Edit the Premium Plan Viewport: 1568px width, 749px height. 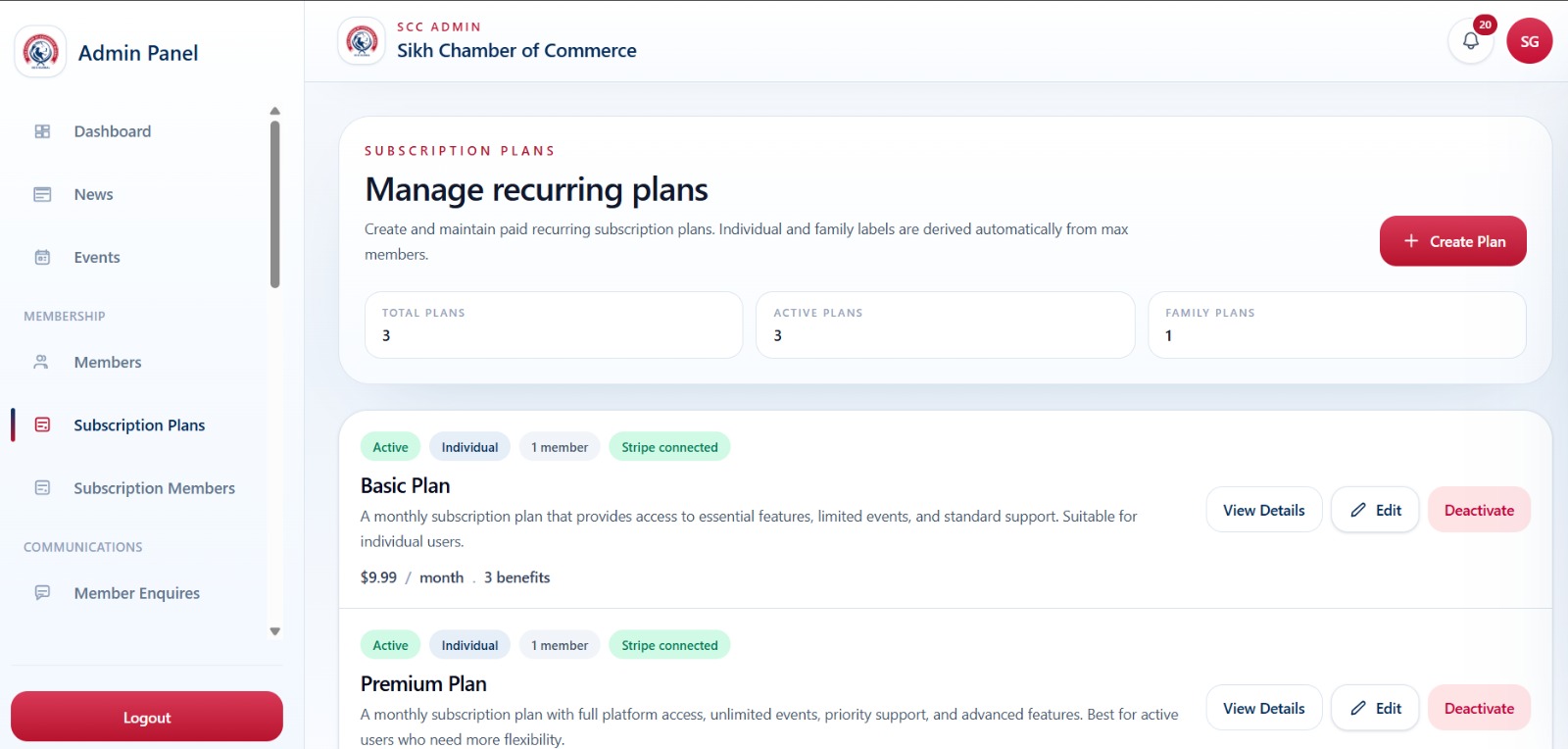pos(1375,708)
